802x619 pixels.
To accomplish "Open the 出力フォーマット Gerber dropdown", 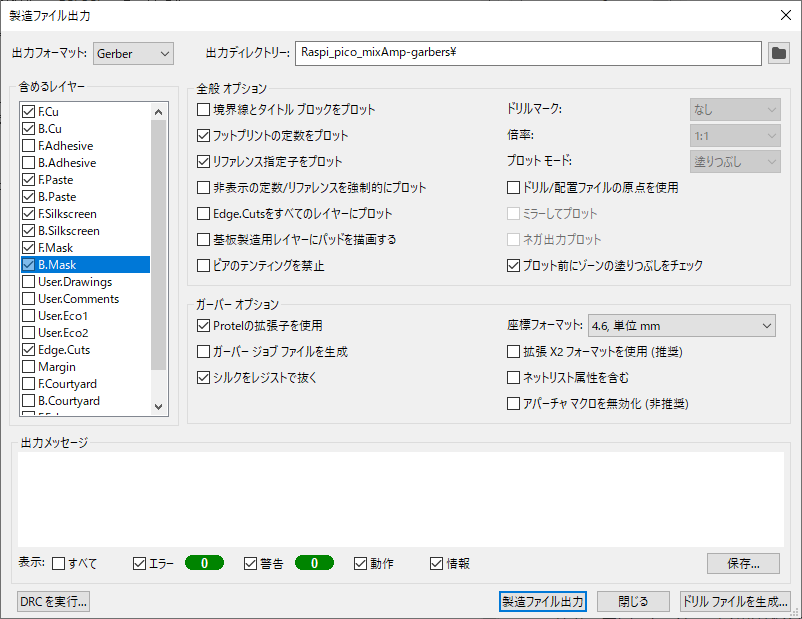I will coord(133,54).
